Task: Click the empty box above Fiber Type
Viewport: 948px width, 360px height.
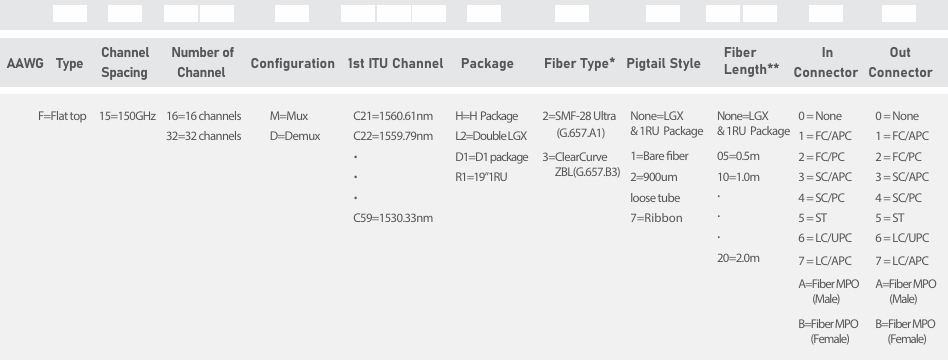Action: pos(572,13)
